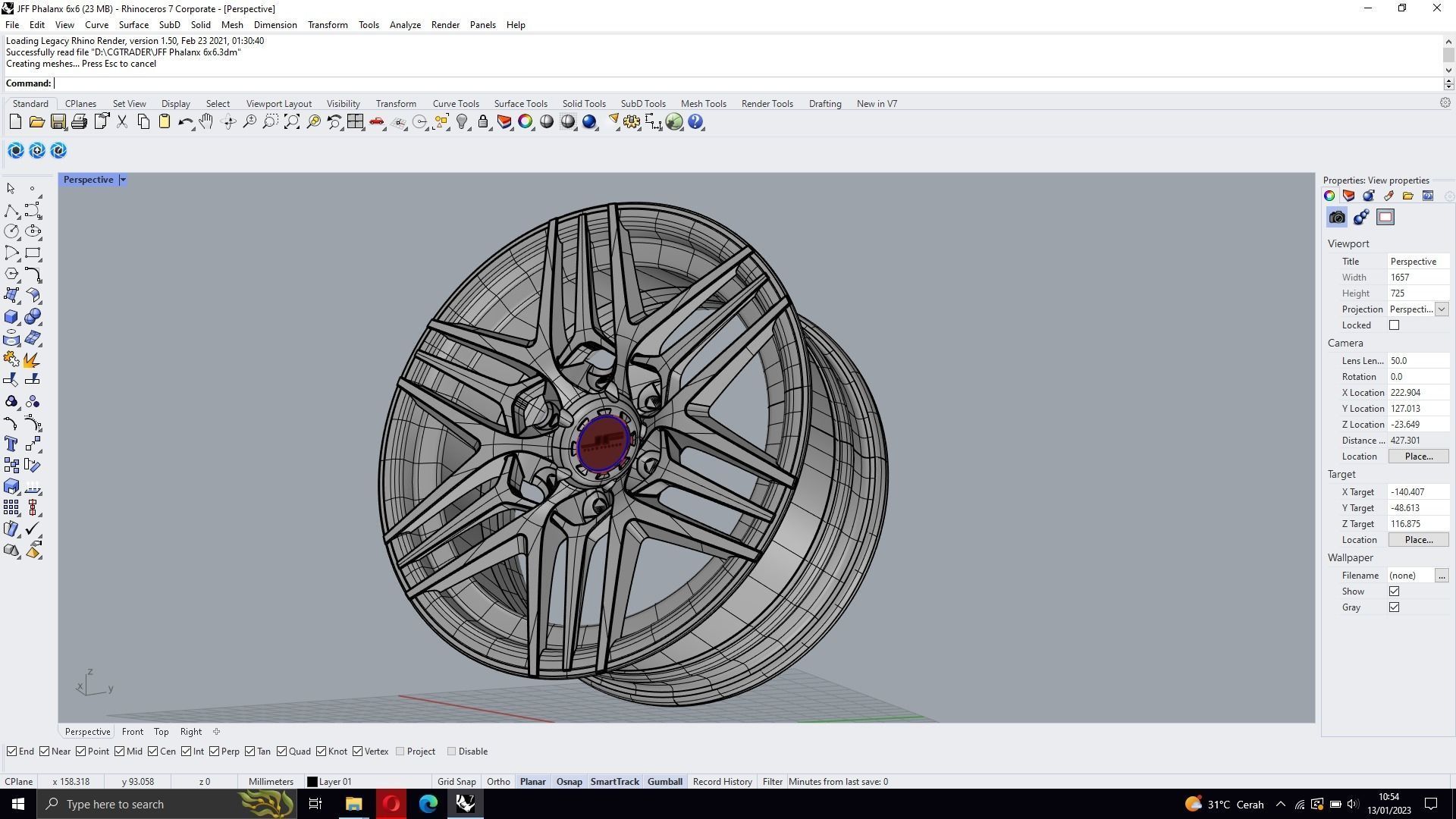1456x819 pixels.
Task: Click the Cut scissors icon
Action: click(x=121, y=121)
